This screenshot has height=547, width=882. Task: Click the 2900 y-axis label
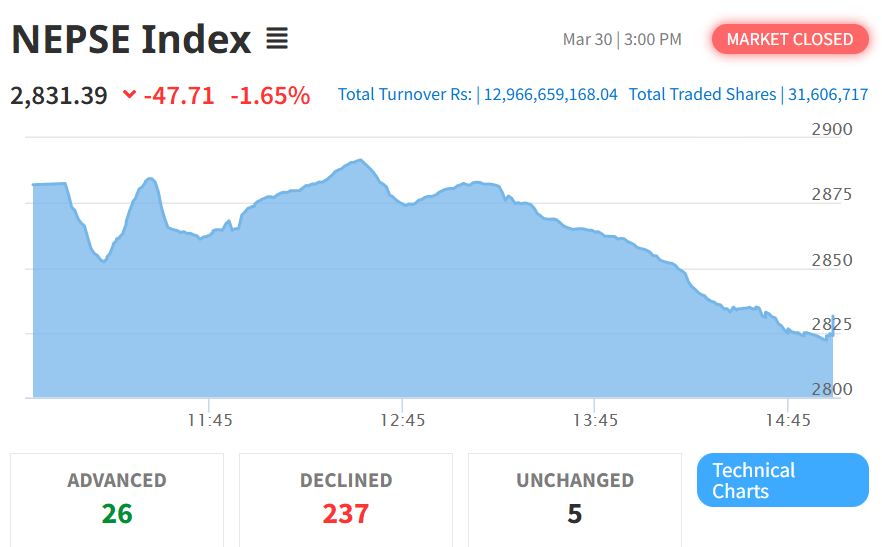point(832,129)
